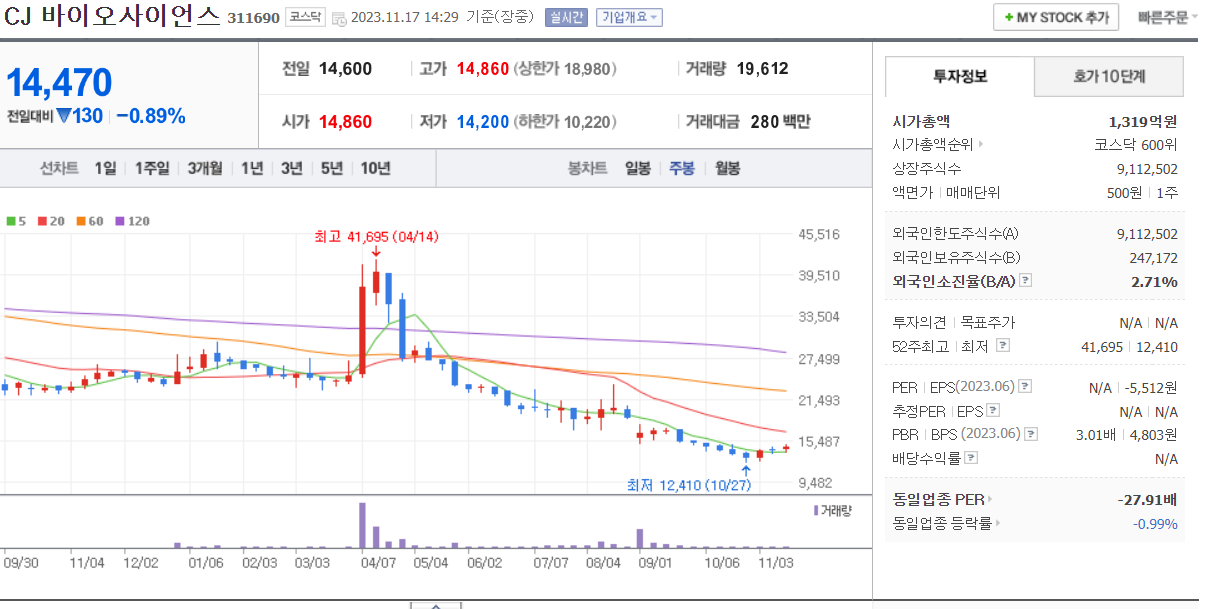Click the help icon next to 52주최고 | 최저

pyautogui.click(x=1003, y=346)
